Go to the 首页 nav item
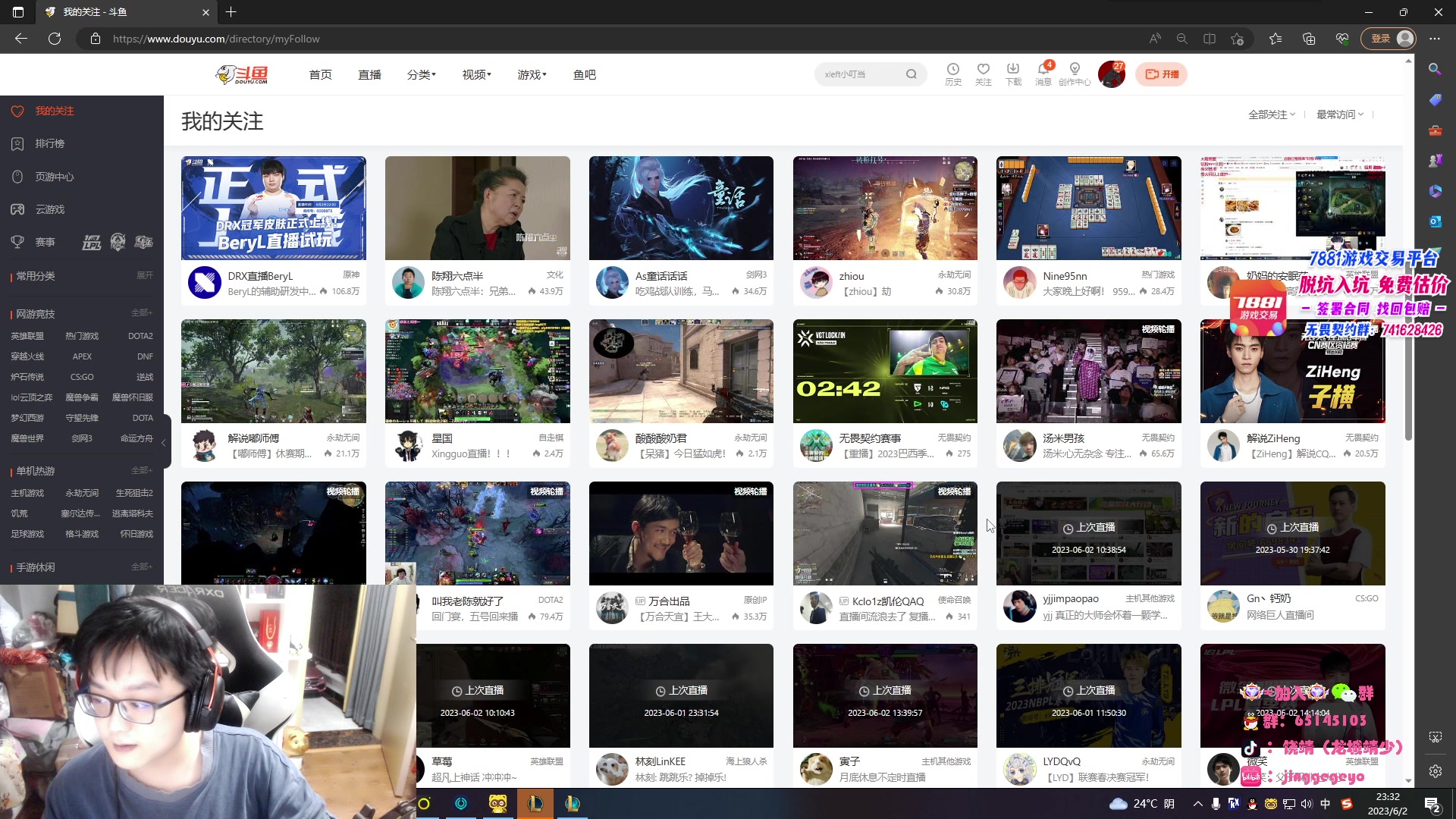Screen dimensions: 1456x819 point(320,74)
